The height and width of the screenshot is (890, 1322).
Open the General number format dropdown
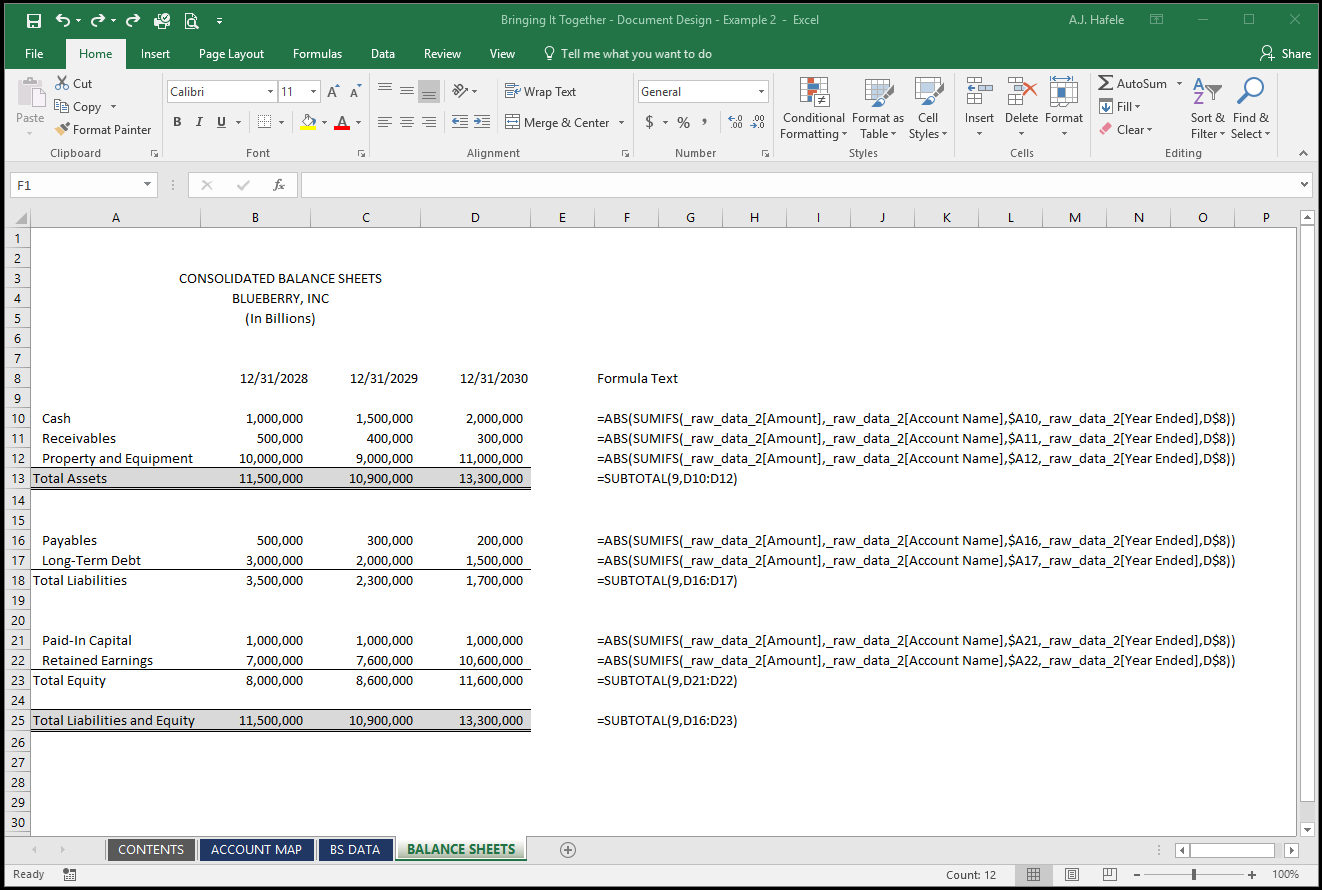(x=761, y=92)
